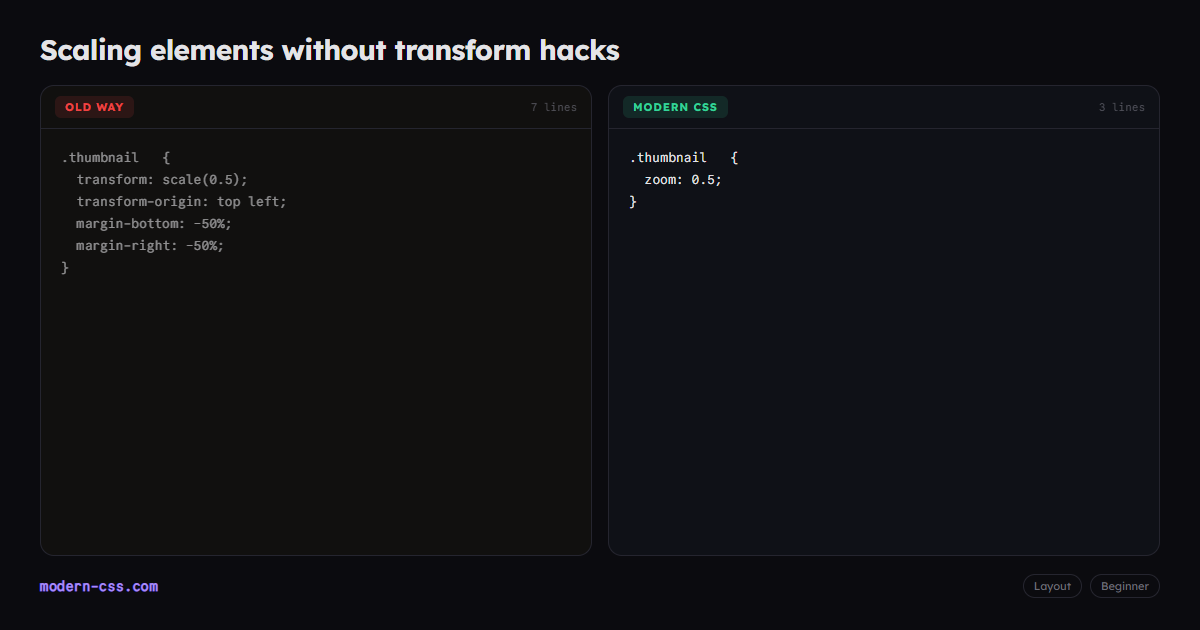The height and width of the screenshot is (630, 1200).
Task: Click empty area of old way code panel
Action: [316, 420]
